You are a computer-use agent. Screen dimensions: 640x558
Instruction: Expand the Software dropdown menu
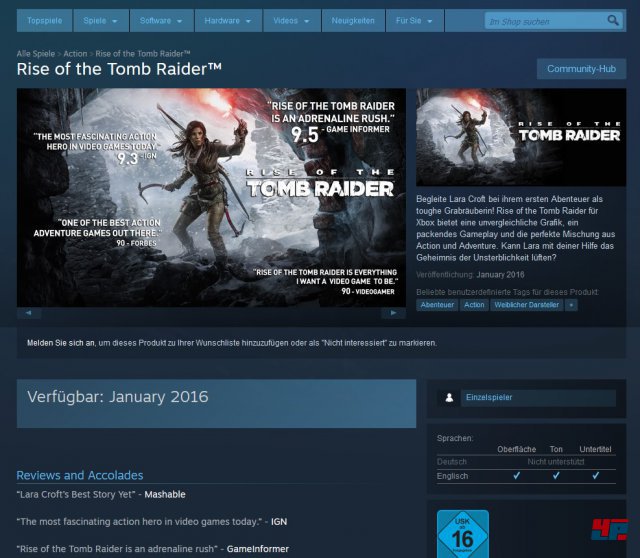(x=161, y=20)
